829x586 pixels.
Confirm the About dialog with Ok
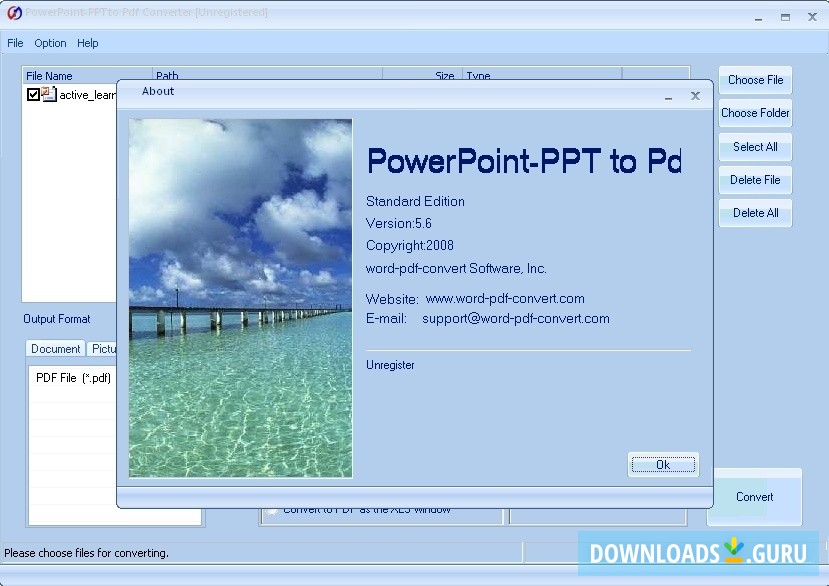(x=663, y=464)
